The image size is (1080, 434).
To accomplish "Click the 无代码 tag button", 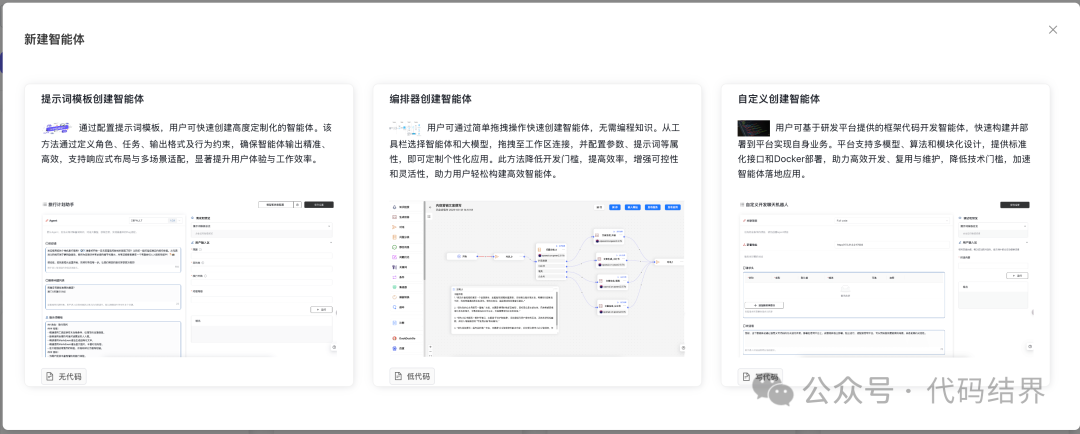I will tap(64, 377).
